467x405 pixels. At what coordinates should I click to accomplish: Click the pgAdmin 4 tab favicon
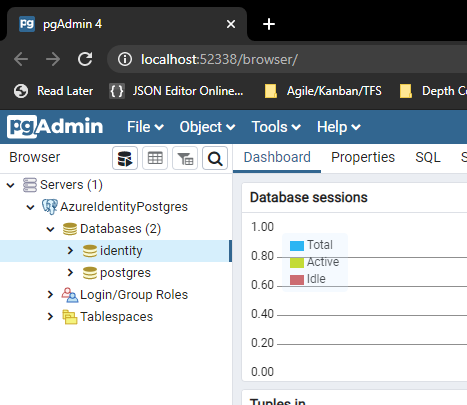(x=27, y=24)
